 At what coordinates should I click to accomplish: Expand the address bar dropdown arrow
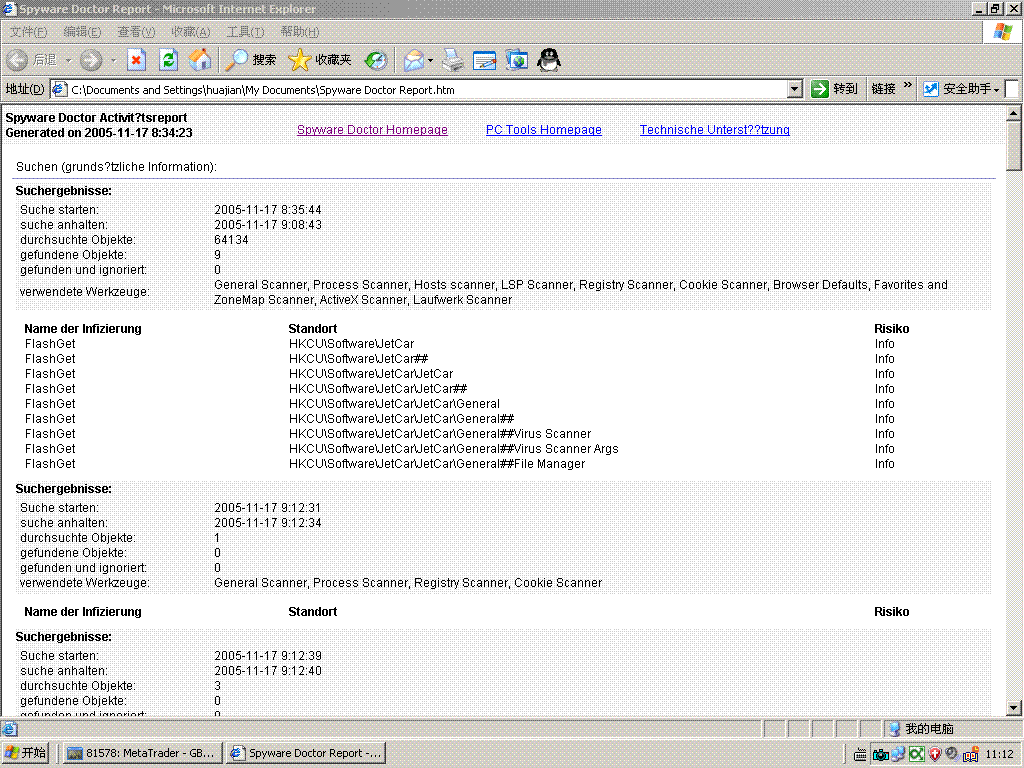pyautogui.click(x=794, y=89)
